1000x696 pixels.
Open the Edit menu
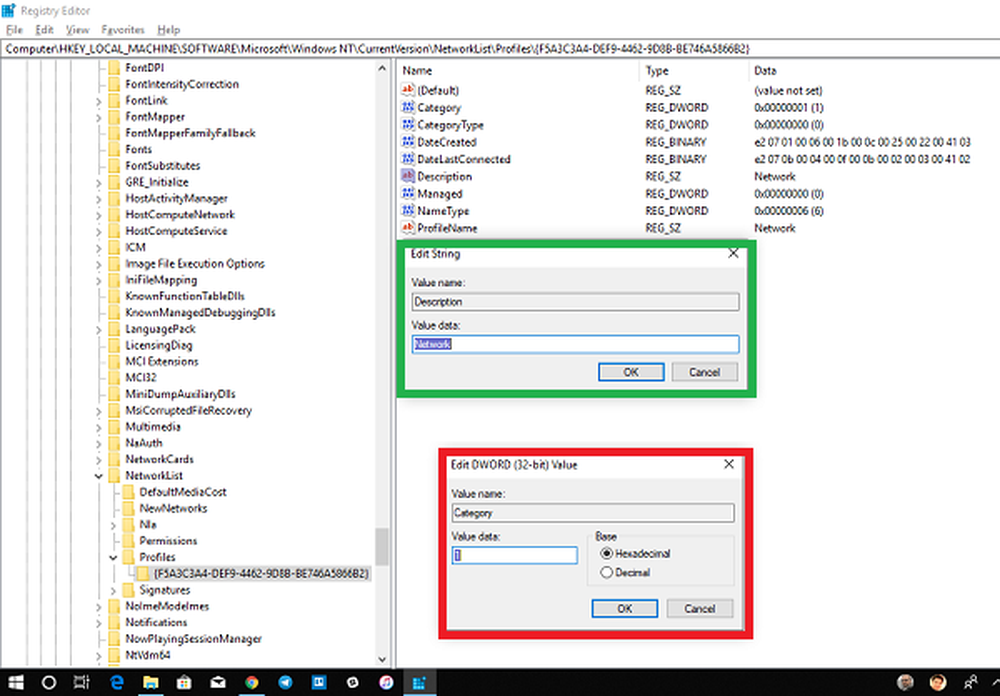point(44,30)
